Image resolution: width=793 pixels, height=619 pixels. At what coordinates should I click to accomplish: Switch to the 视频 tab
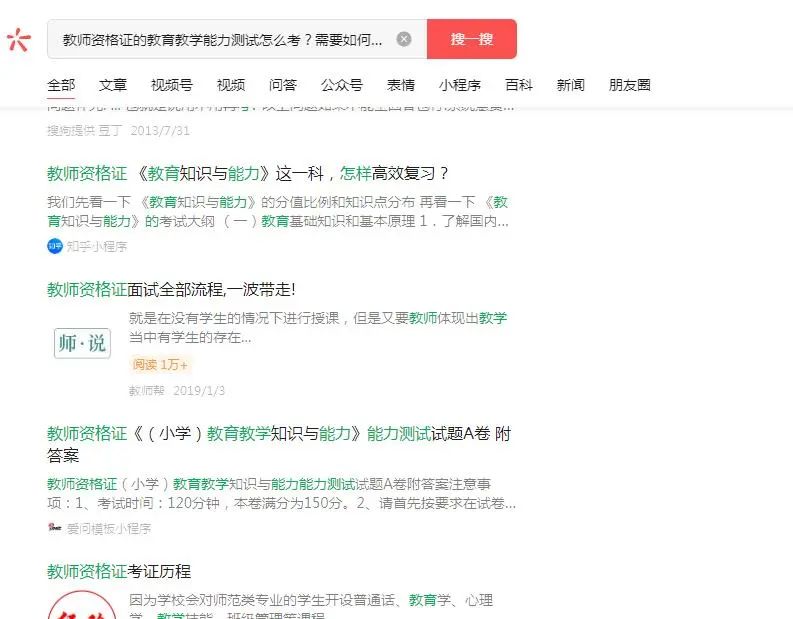(x=231, y=85)
